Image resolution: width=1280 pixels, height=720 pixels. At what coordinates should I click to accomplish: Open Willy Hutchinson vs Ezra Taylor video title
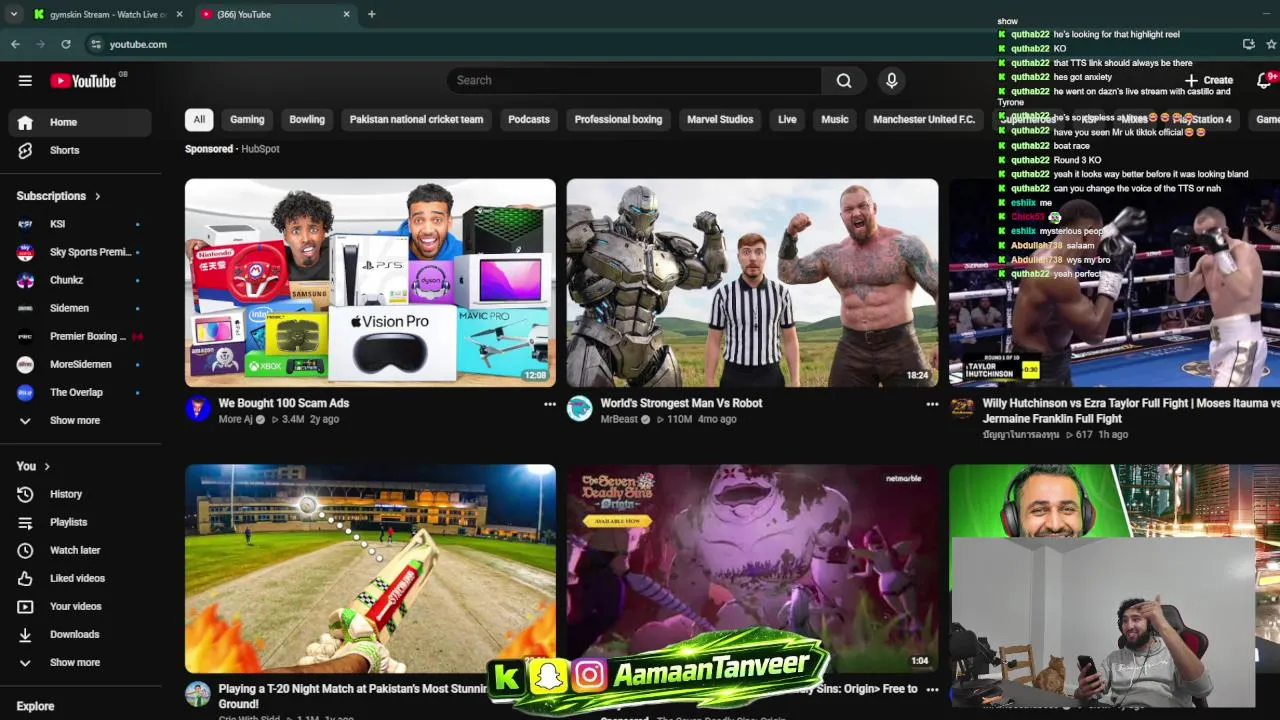point(1131,411)
